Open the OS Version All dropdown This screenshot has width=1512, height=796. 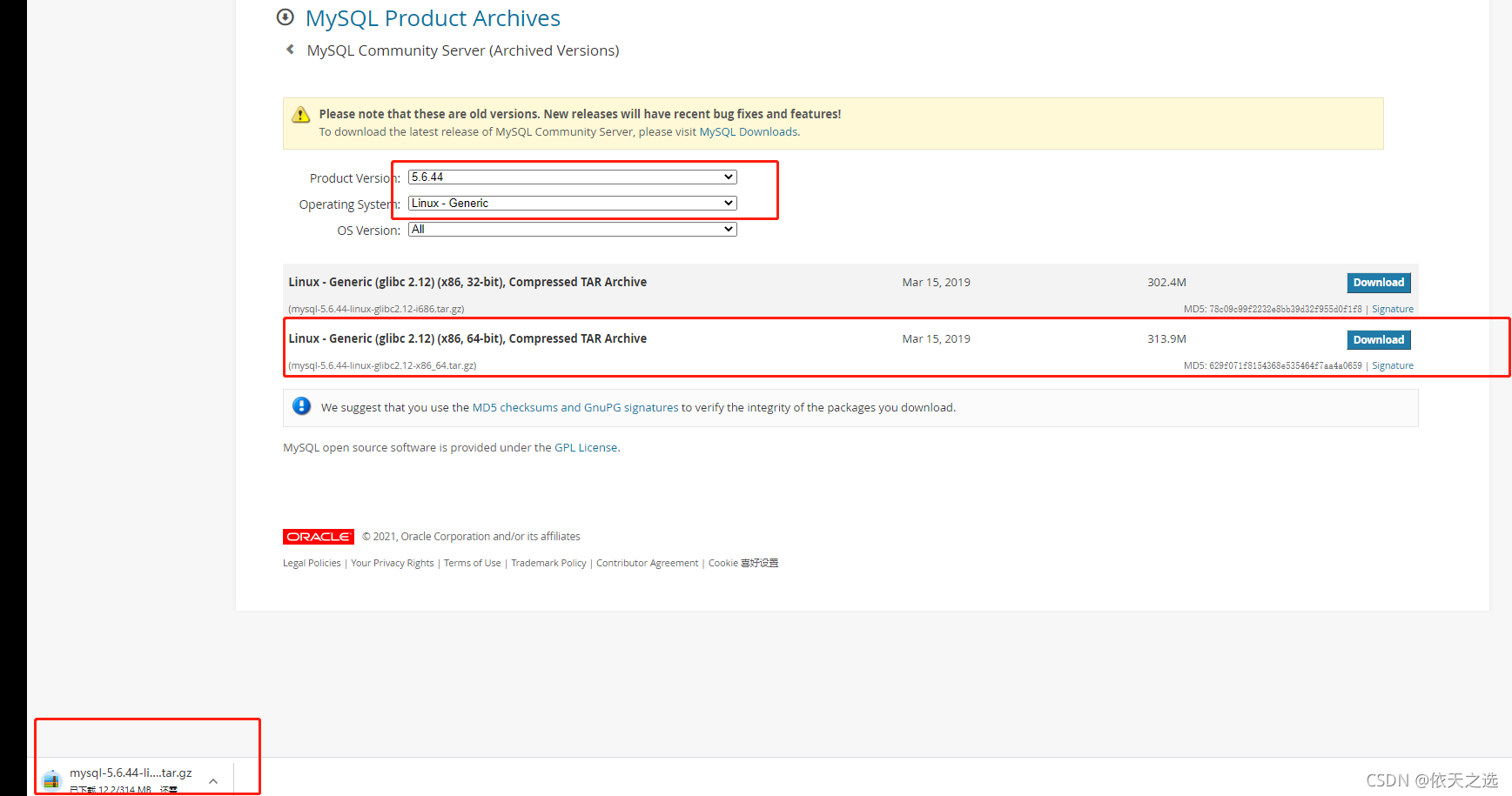pos(573,229)
